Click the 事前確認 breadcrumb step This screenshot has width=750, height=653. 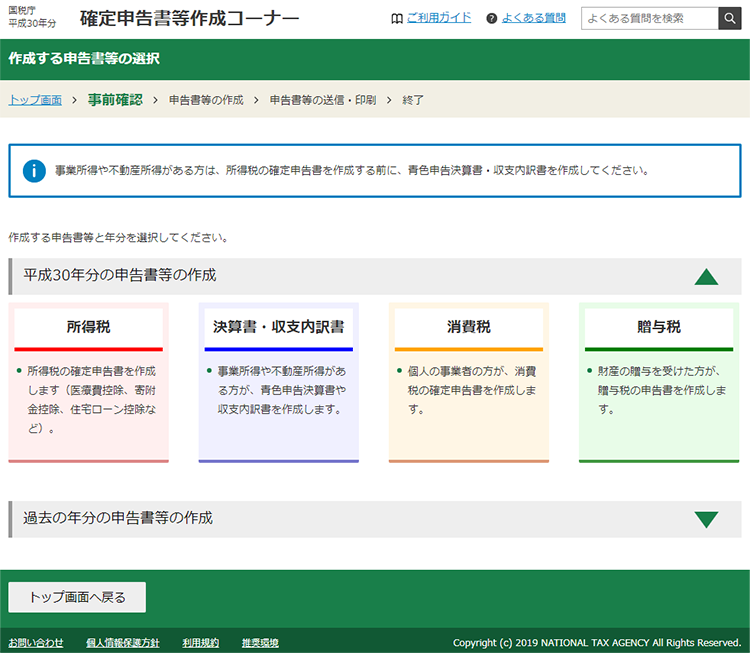point(115,100)
